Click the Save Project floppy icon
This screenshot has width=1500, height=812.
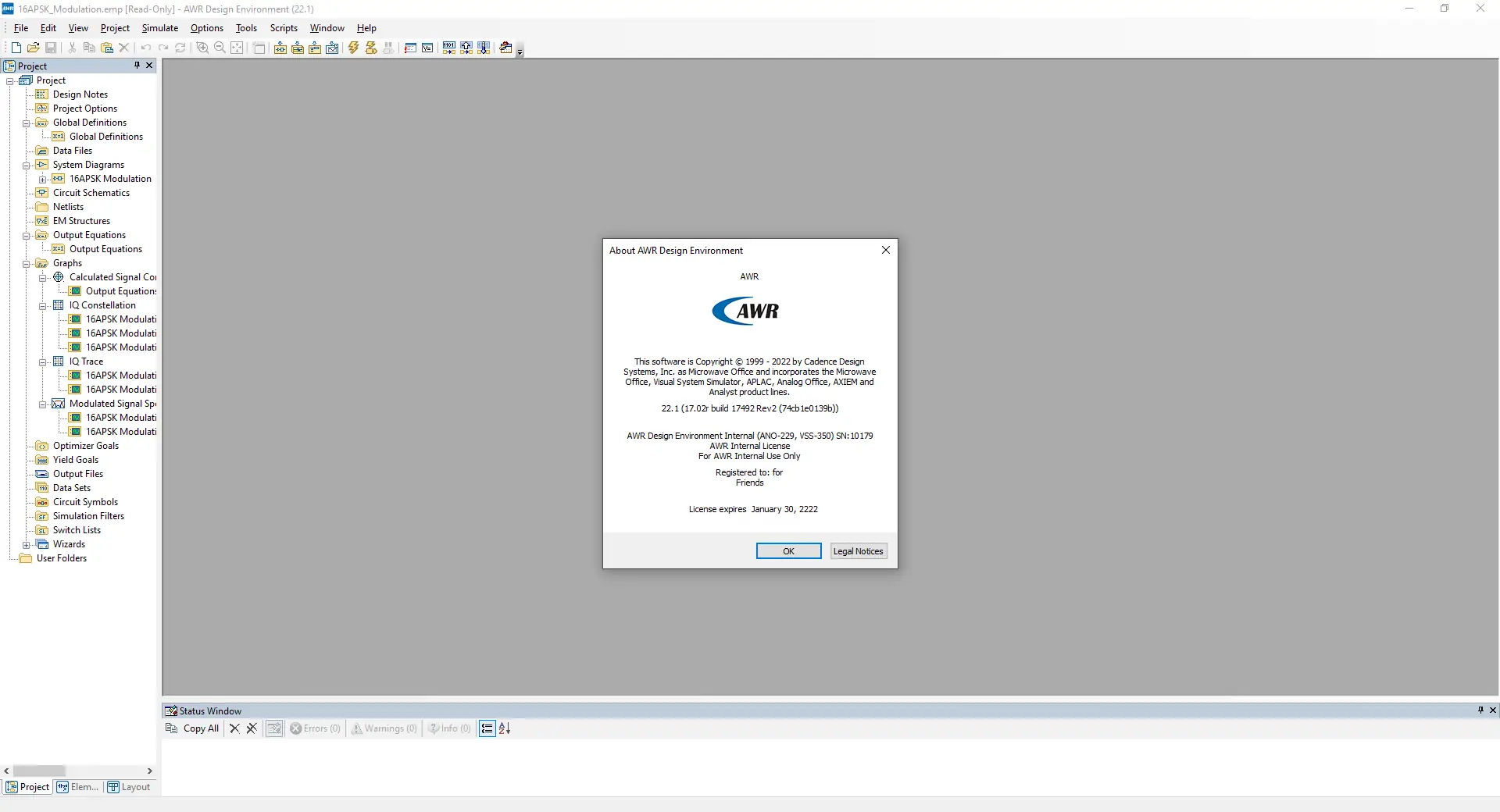[x=51, y=48]
